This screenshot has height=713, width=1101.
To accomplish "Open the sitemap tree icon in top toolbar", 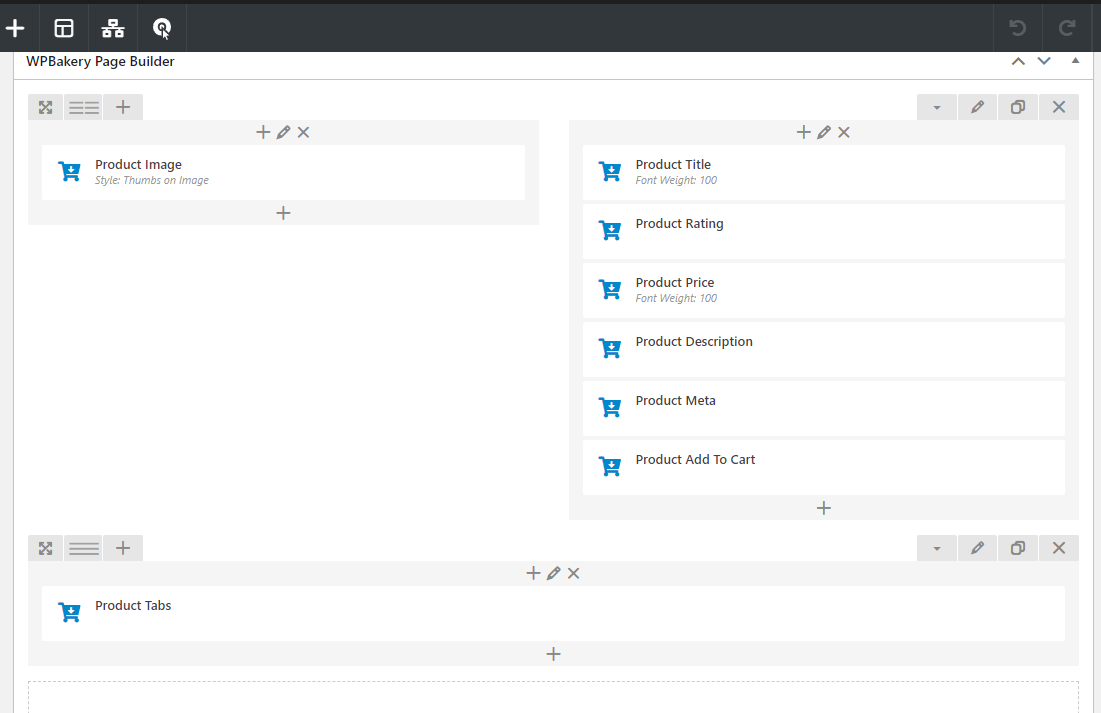I will coord(112,28).
